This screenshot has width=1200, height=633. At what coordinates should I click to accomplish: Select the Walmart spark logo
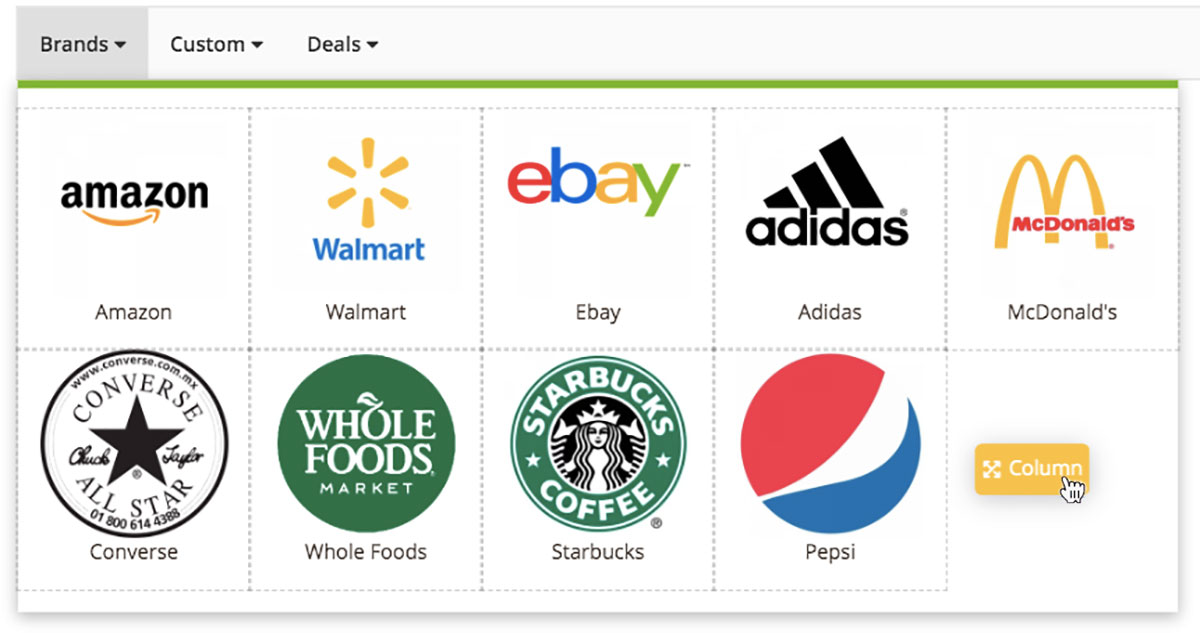(367, 199)
